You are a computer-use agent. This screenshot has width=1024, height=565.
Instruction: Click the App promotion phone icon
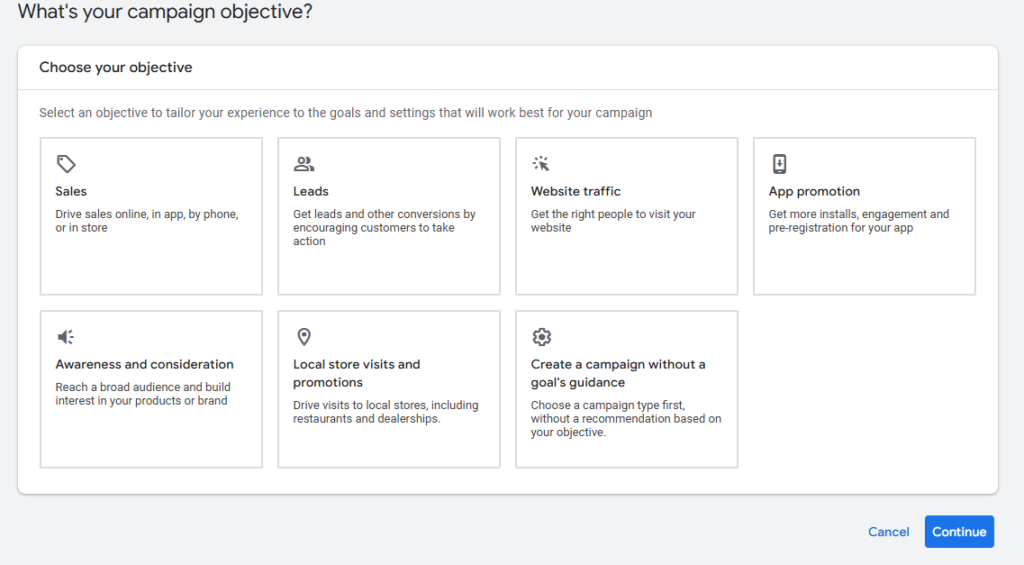[779, 164]
